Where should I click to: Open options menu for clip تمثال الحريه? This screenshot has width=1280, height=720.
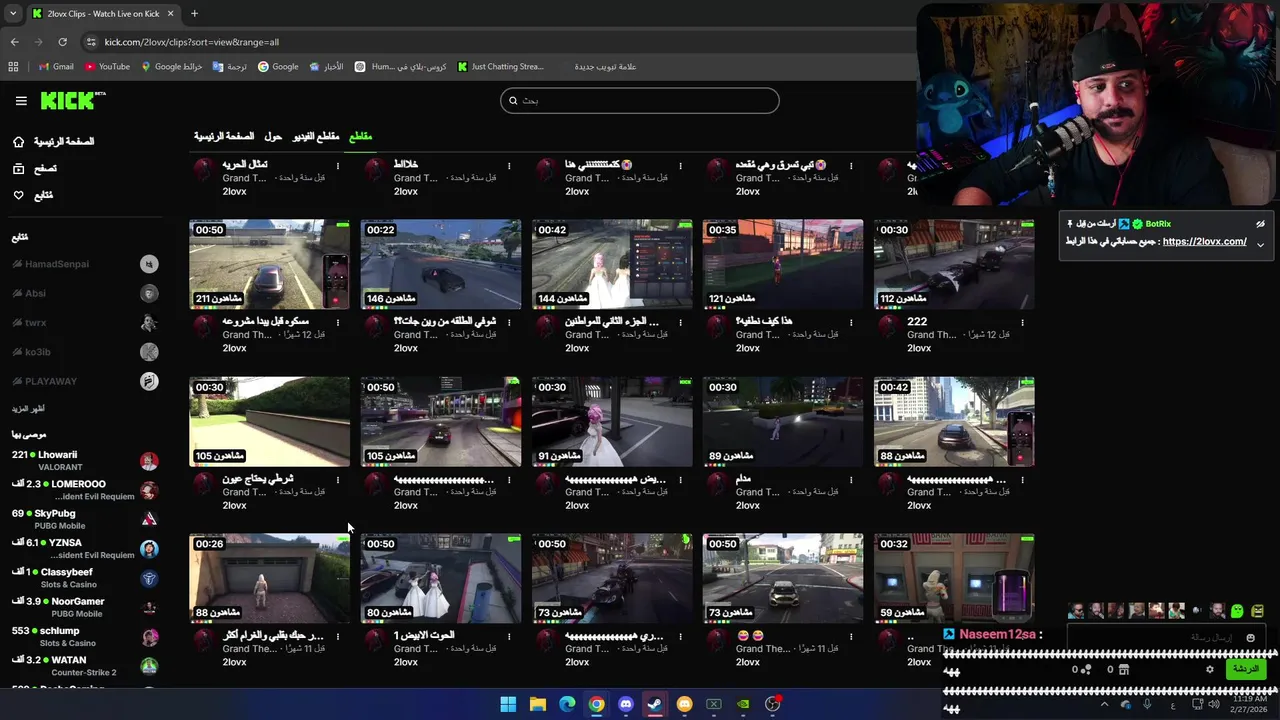click(x=338, y=166)
